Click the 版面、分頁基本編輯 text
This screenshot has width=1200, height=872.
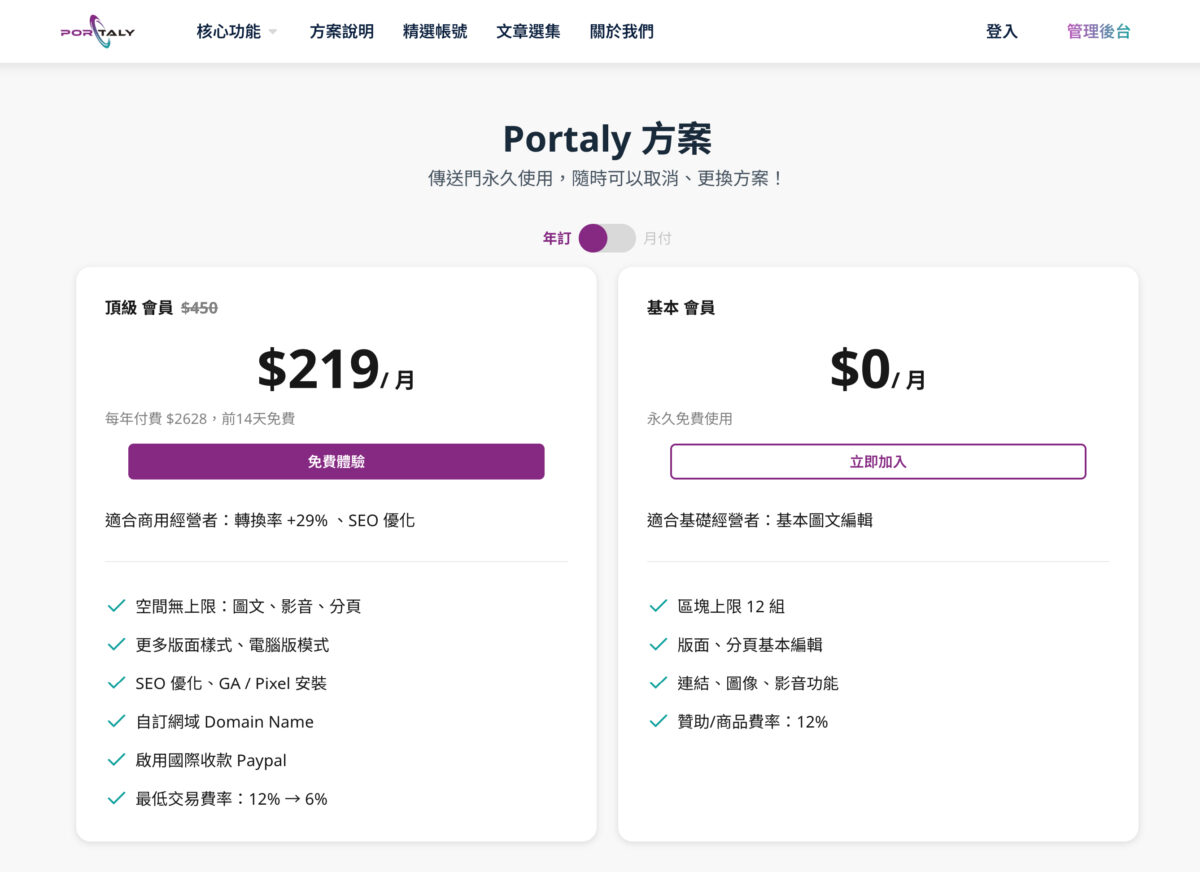click(x=750, y=645)
